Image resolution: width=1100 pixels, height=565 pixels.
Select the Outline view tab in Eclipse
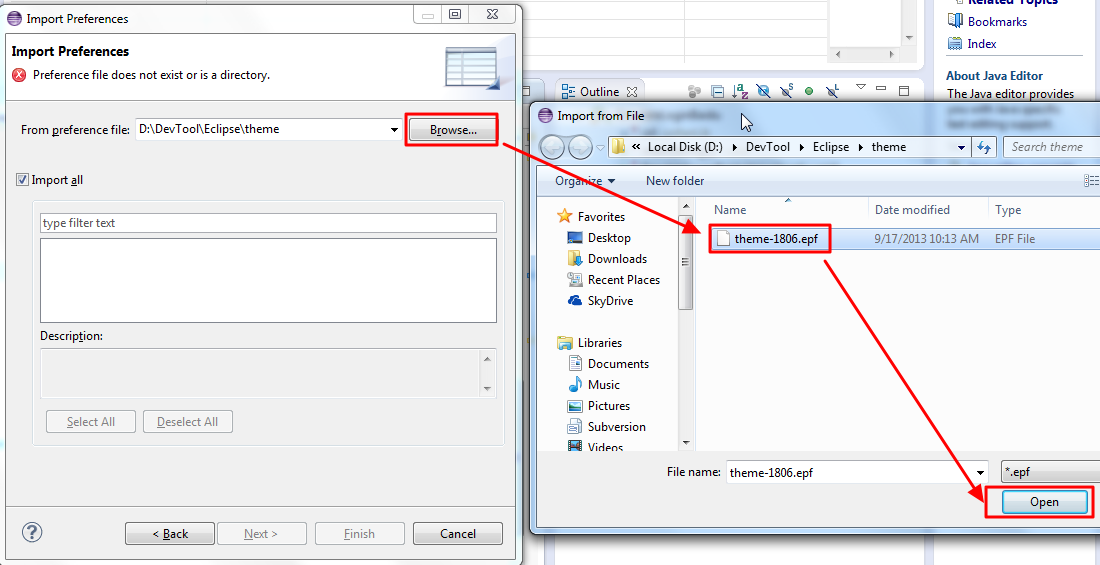tap(599, 92)
